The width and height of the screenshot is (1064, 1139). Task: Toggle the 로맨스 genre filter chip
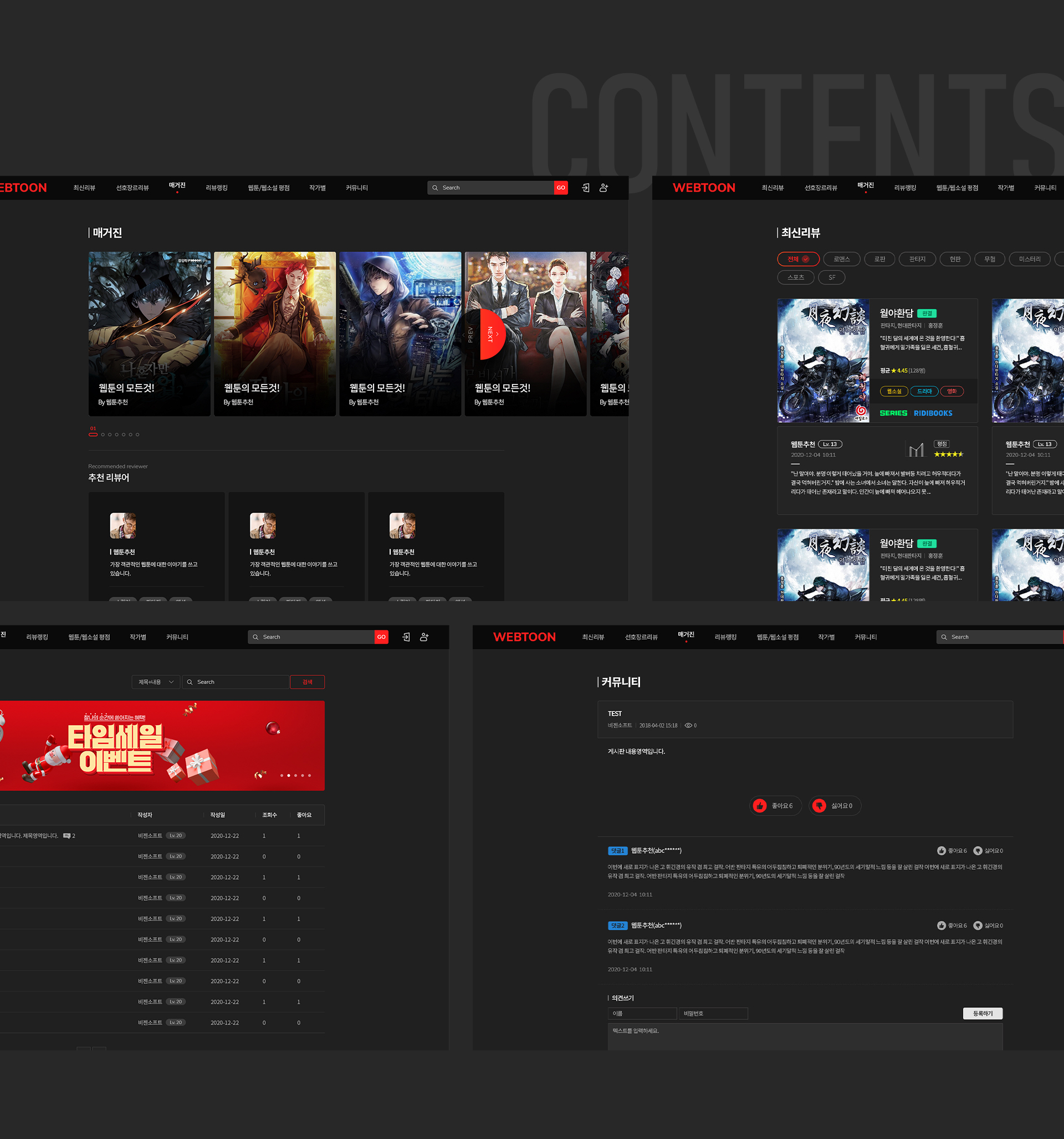click(842, 259)
